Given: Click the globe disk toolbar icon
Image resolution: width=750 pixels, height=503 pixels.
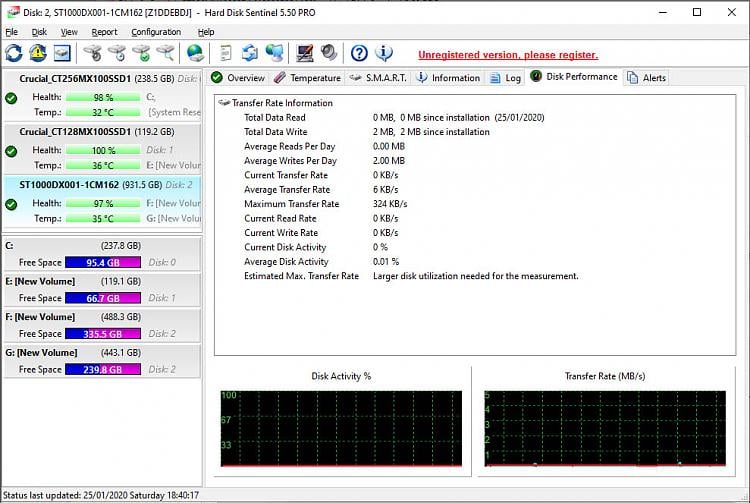Looking at the screenshot, I should [x=196, y=53].
